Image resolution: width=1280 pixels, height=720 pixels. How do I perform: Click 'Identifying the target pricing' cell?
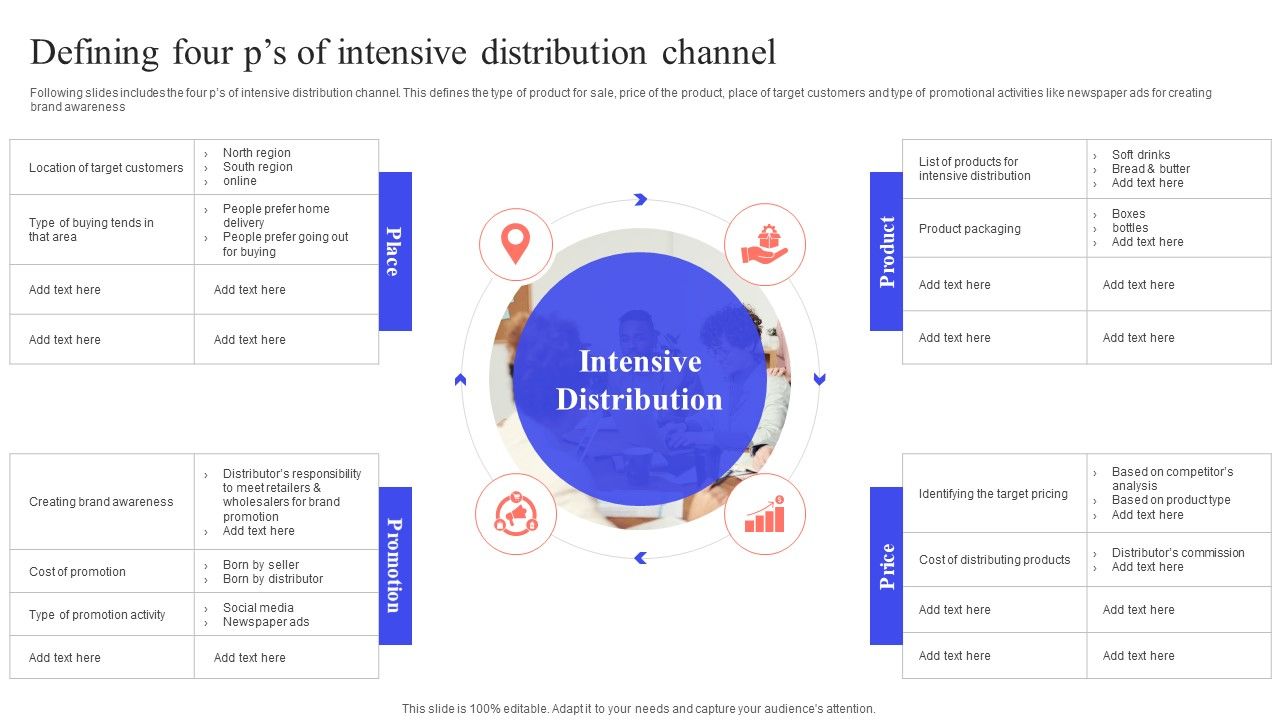click(993, 494)
